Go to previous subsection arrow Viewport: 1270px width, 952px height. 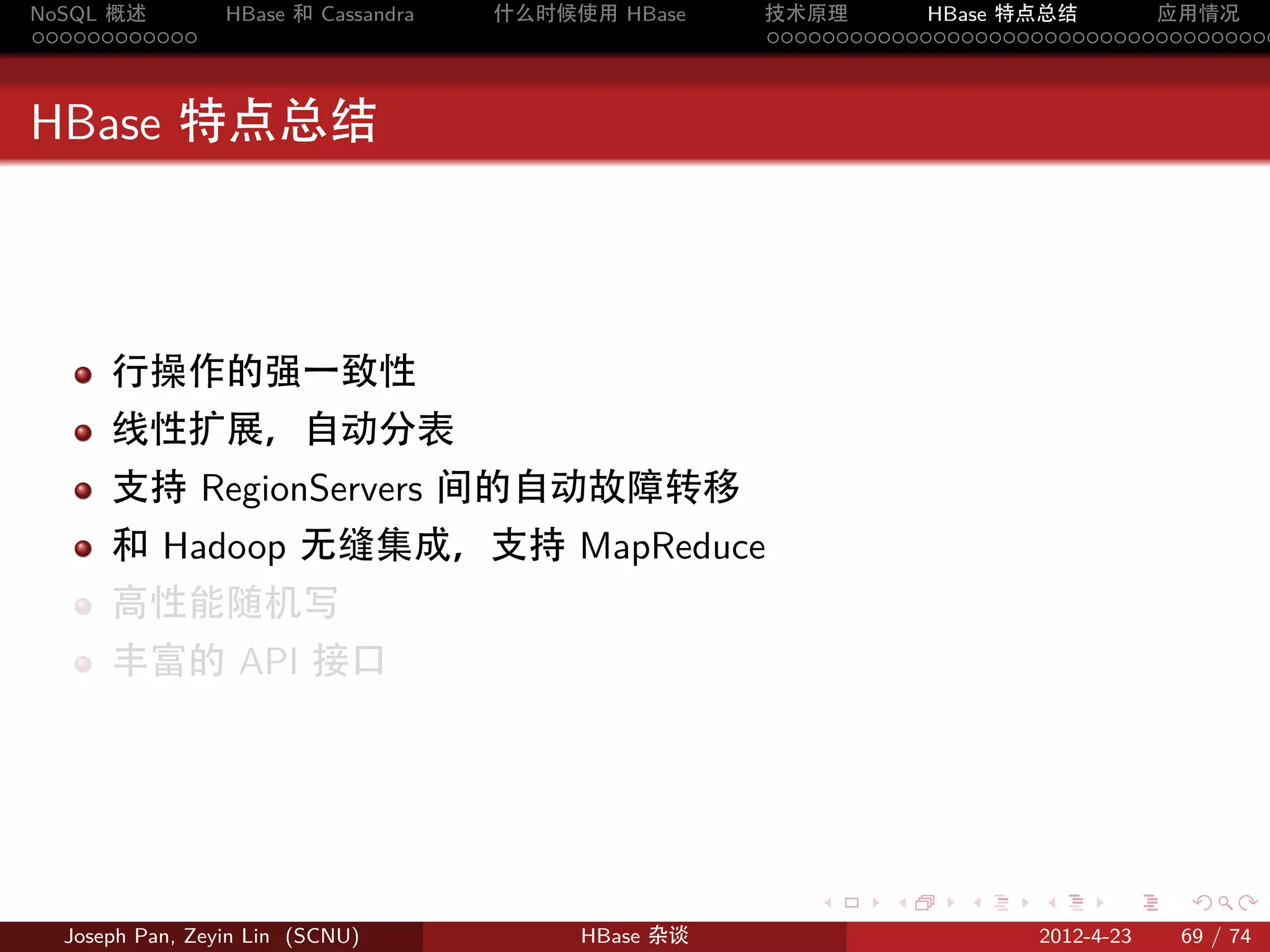977,902
